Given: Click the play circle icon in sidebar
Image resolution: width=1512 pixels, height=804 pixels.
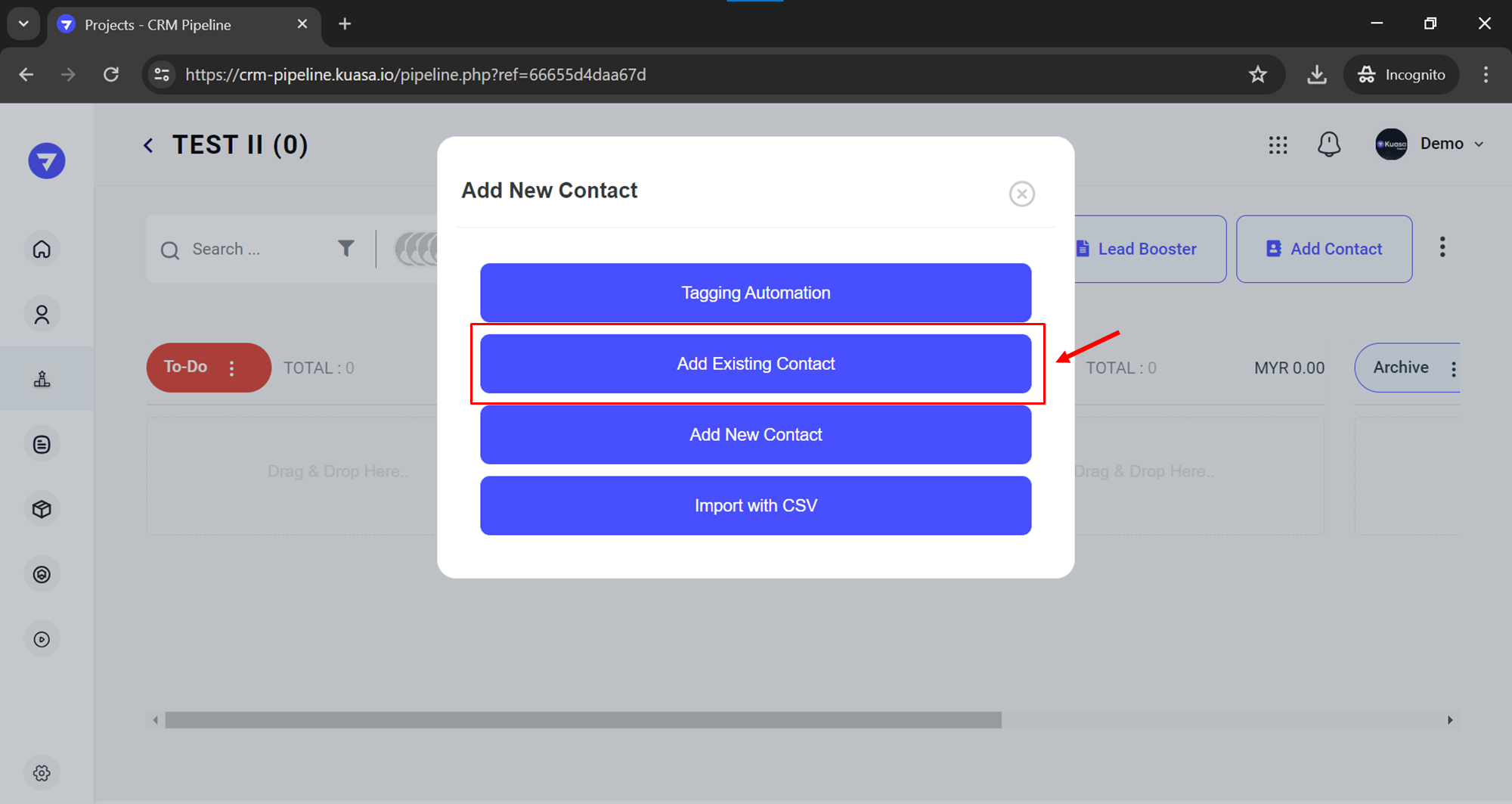Looking at the screenshot, I should tap(42, 639).
